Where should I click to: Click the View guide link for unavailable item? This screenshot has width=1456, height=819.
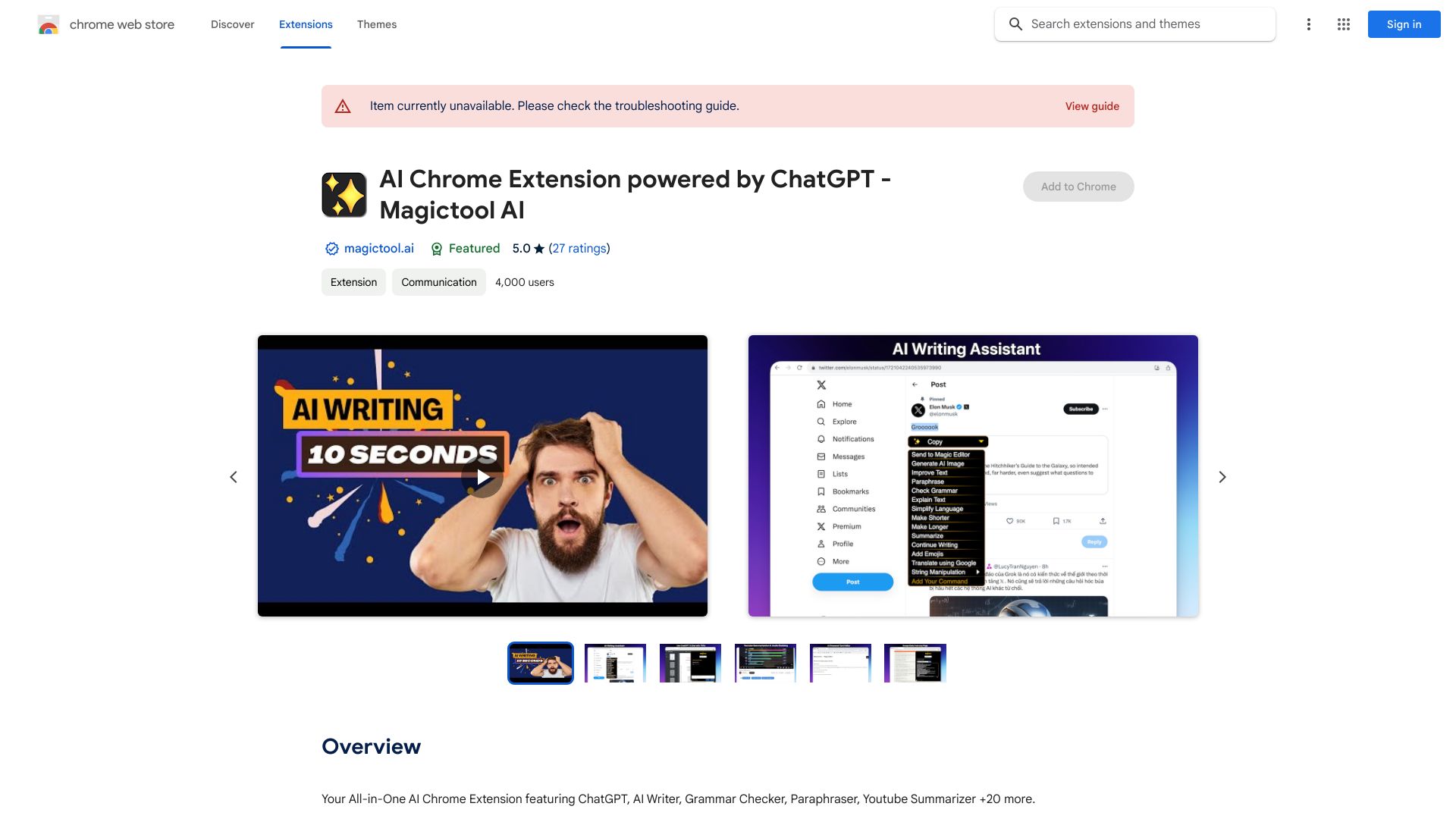[x=1092, y=105]
